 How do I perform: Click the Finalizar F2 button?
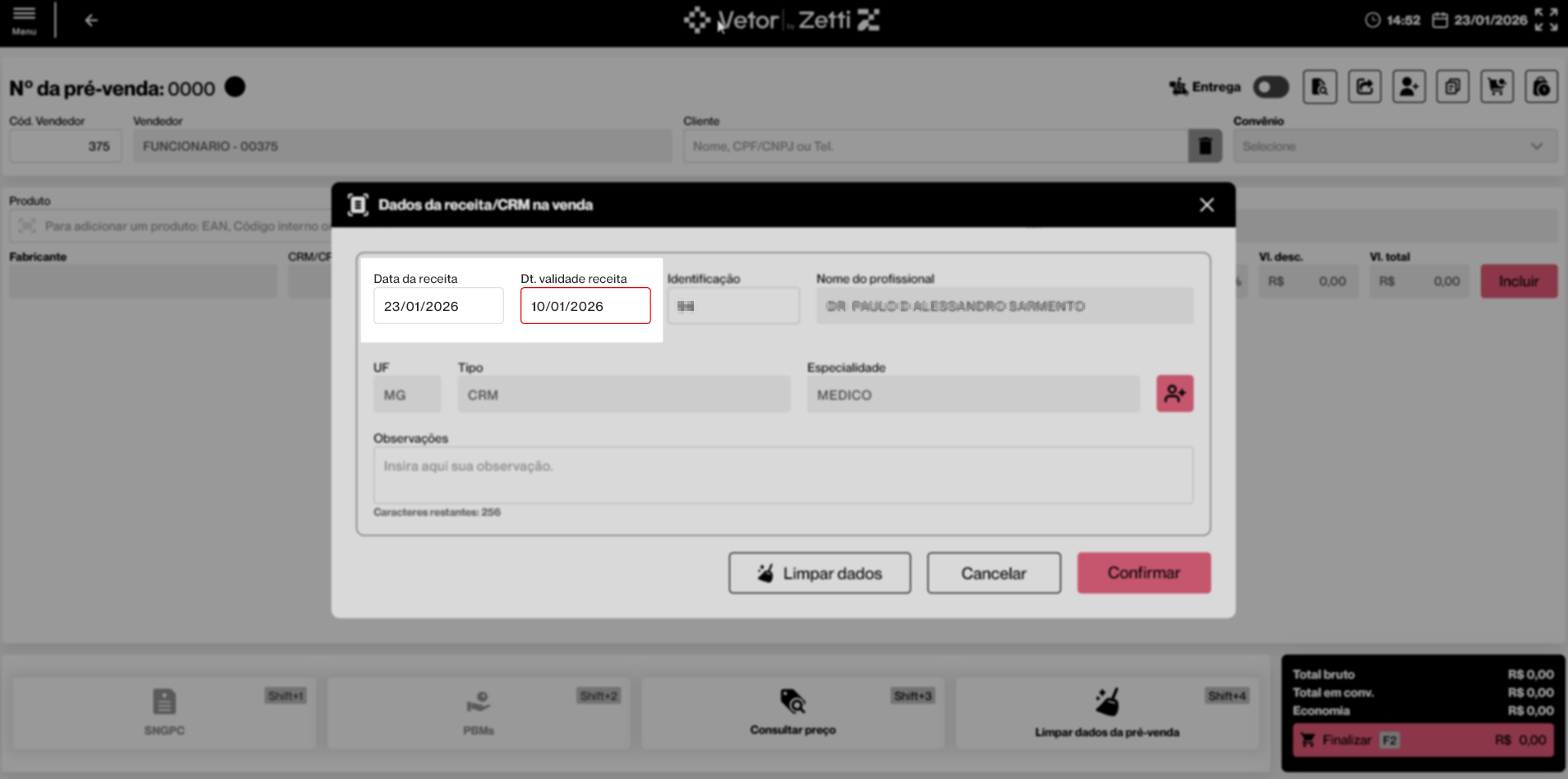[x=1423, y=740]
